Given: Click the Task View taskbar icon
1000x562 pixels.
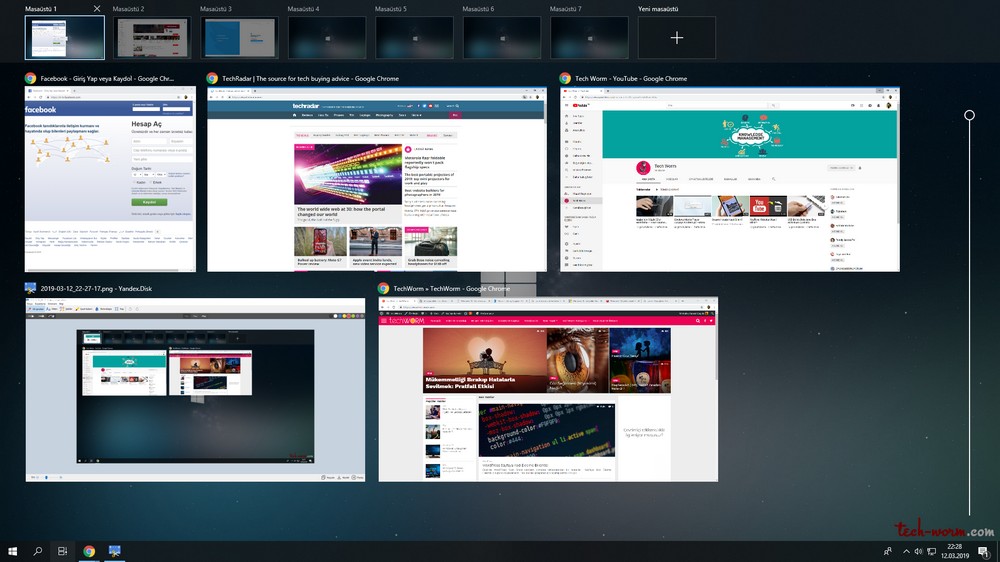Looking at the screenshot, I should [62, 551].
